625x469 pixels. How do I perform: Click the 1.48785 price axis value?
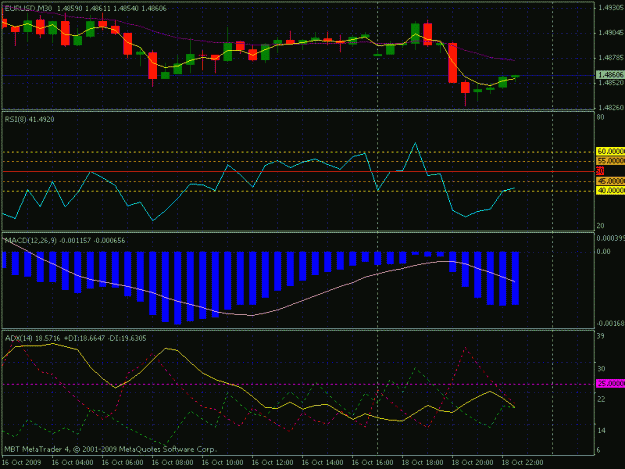[x=611, y=58]
